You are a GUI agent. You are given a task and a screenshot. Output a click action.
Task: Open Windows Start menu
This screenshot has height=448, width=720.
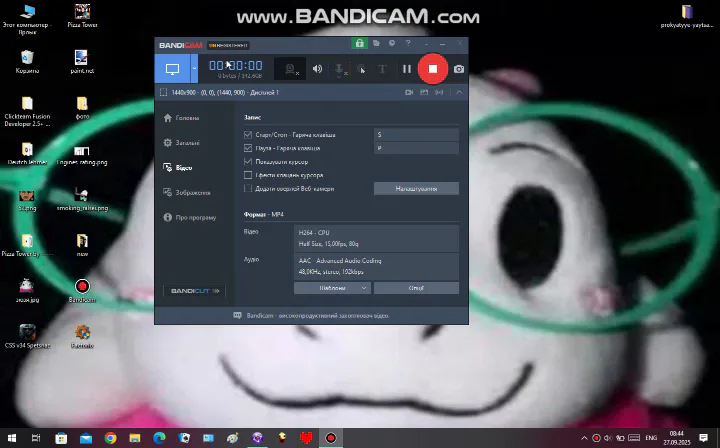tap(12, 438)
